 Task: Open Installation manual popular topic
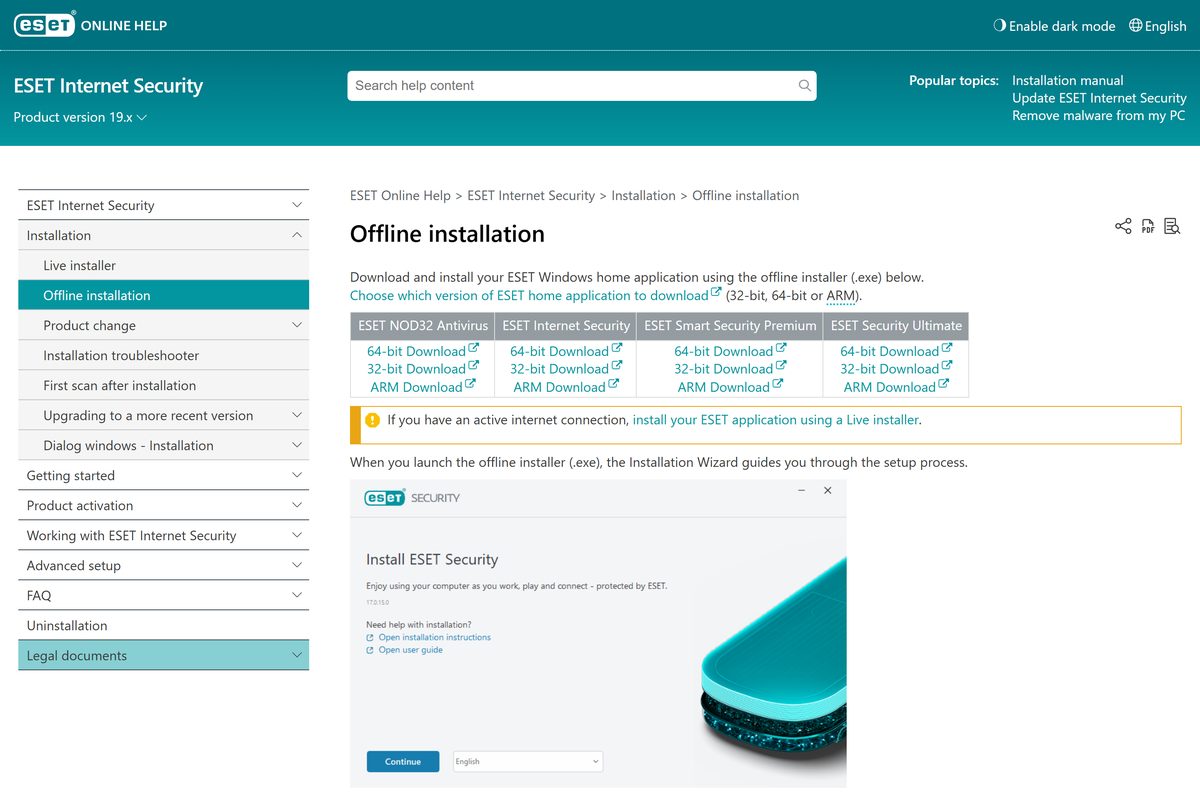click(x=1067, y=80)
